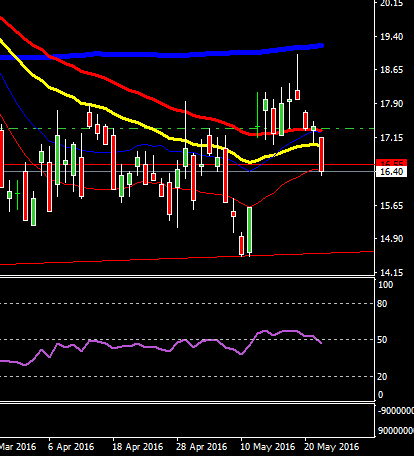
Task: Click the latest large red candle
Action: (322, 154)
